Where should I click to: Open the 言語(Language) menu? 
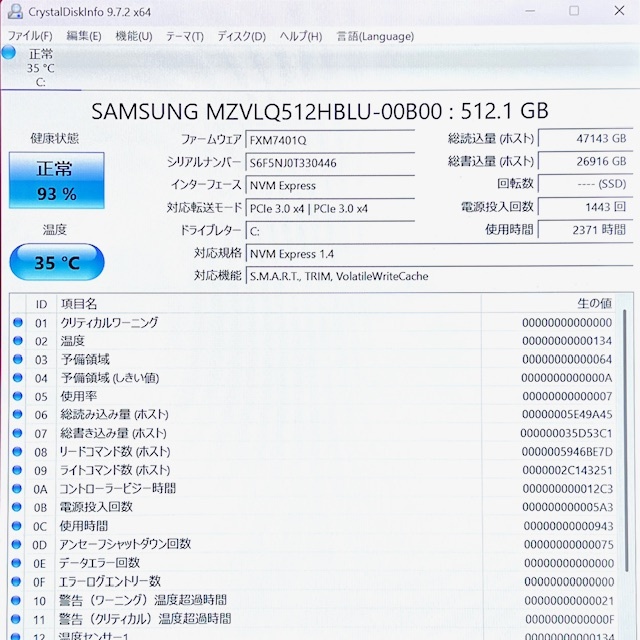pyautogui.click(x=375, y=36)
